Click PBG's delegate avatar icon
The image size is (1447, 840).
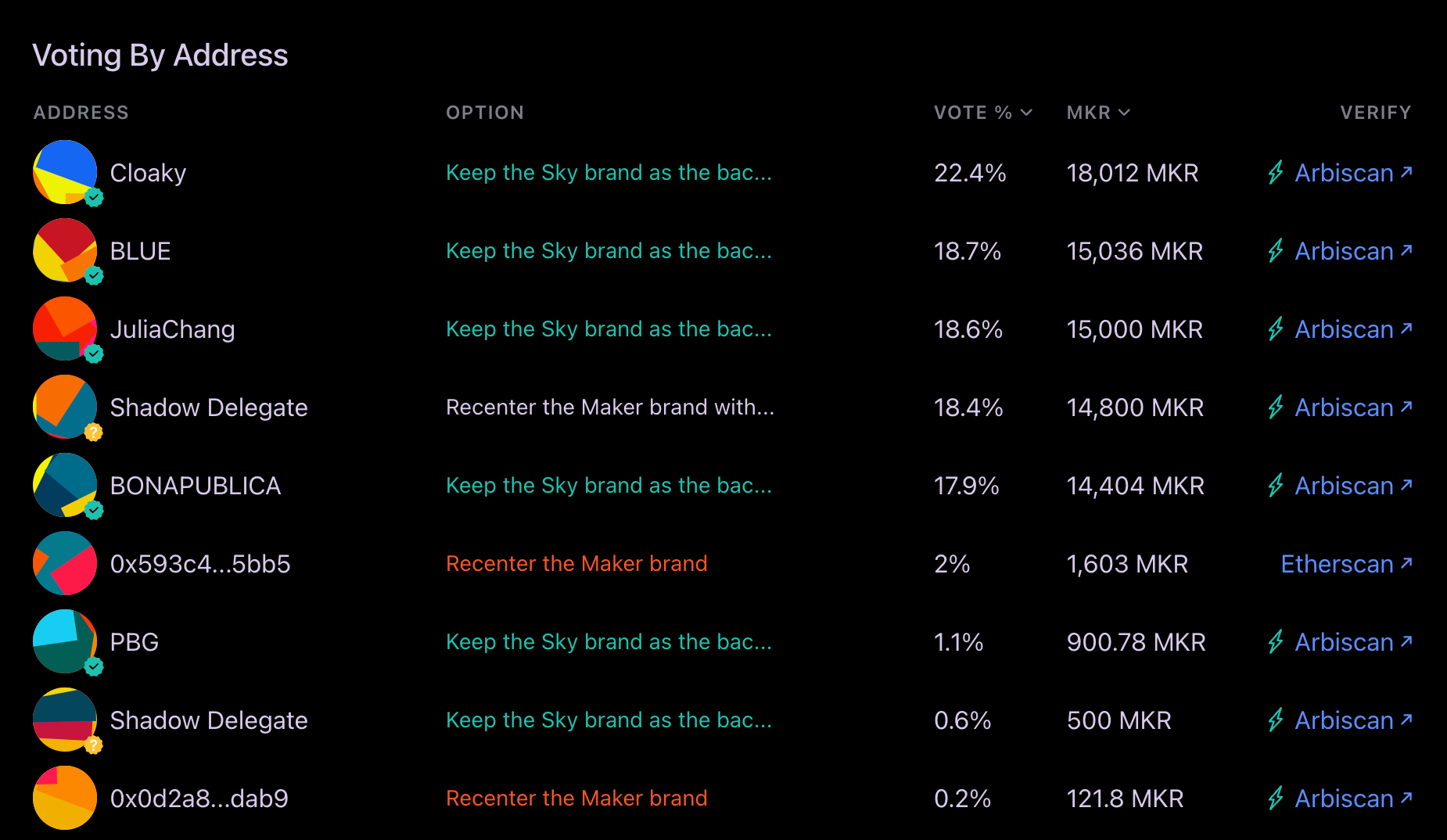click(x=65, y=641)
